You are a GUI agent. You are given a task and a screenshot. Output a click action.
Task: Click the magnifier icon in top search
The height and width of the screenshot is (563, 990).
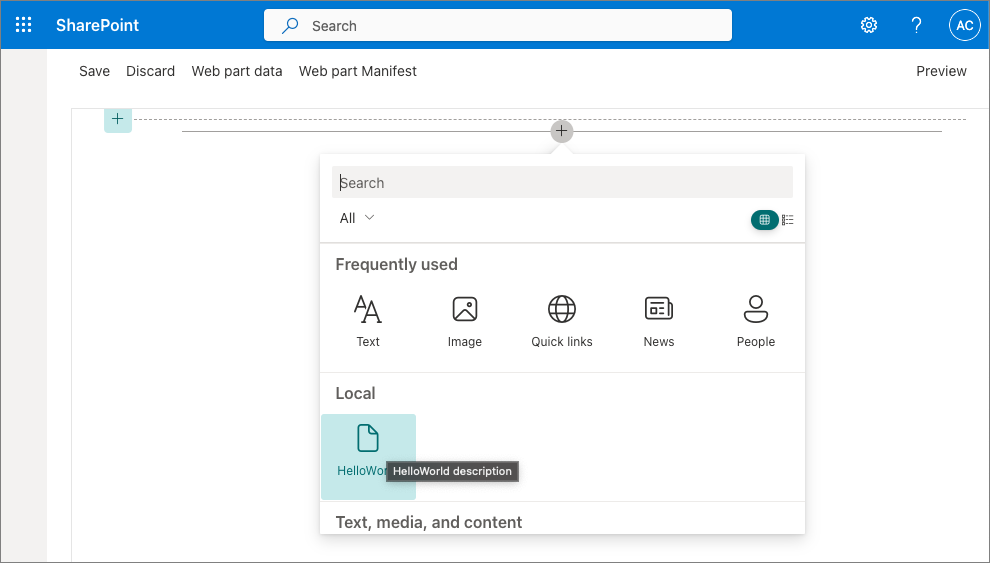coord(290,25)
